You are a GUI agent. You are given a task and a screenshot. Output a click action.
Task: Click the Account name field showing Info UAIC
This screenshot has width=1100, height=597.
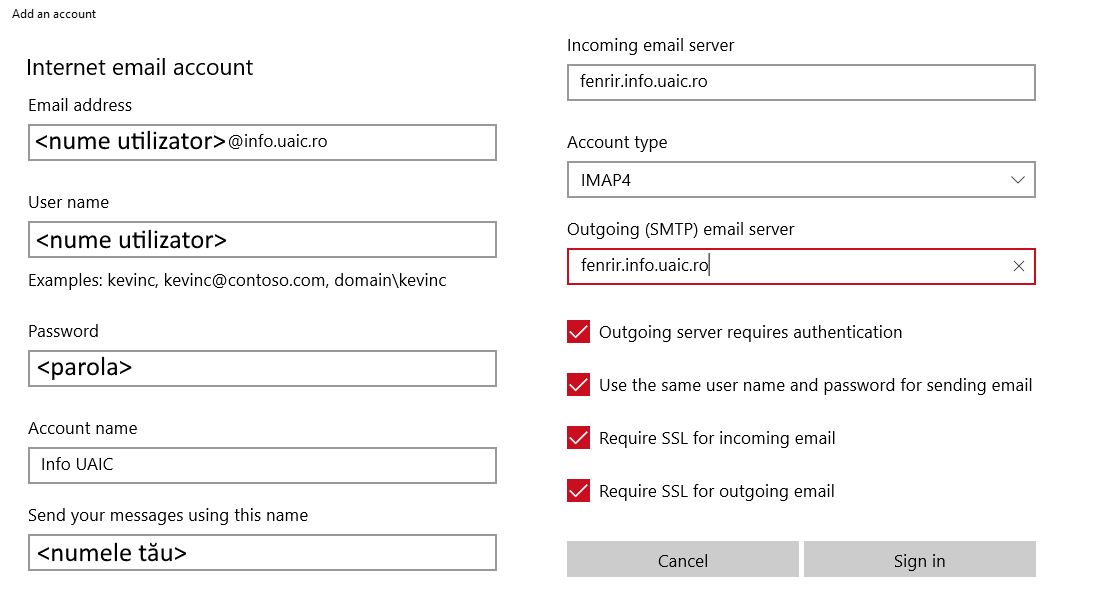click(x=262, y=465)
